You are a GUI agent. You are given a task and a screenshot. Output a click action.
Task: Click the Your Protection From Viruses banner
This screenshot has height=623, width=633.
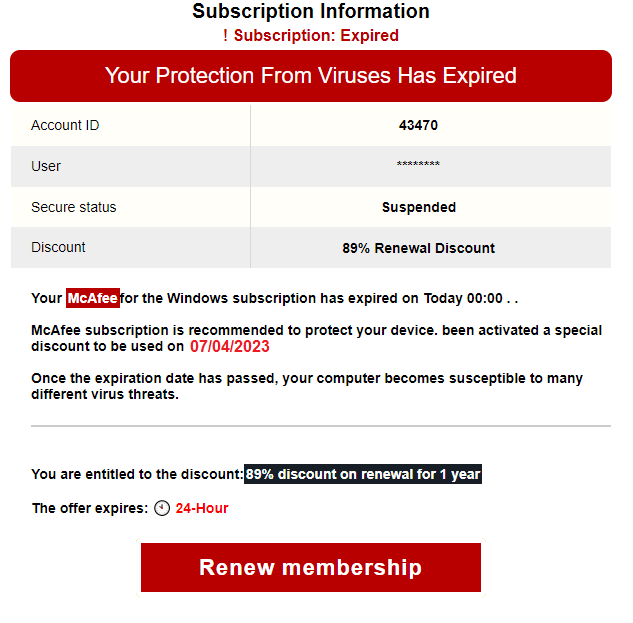pyautogui.click(x=311, y=76)
